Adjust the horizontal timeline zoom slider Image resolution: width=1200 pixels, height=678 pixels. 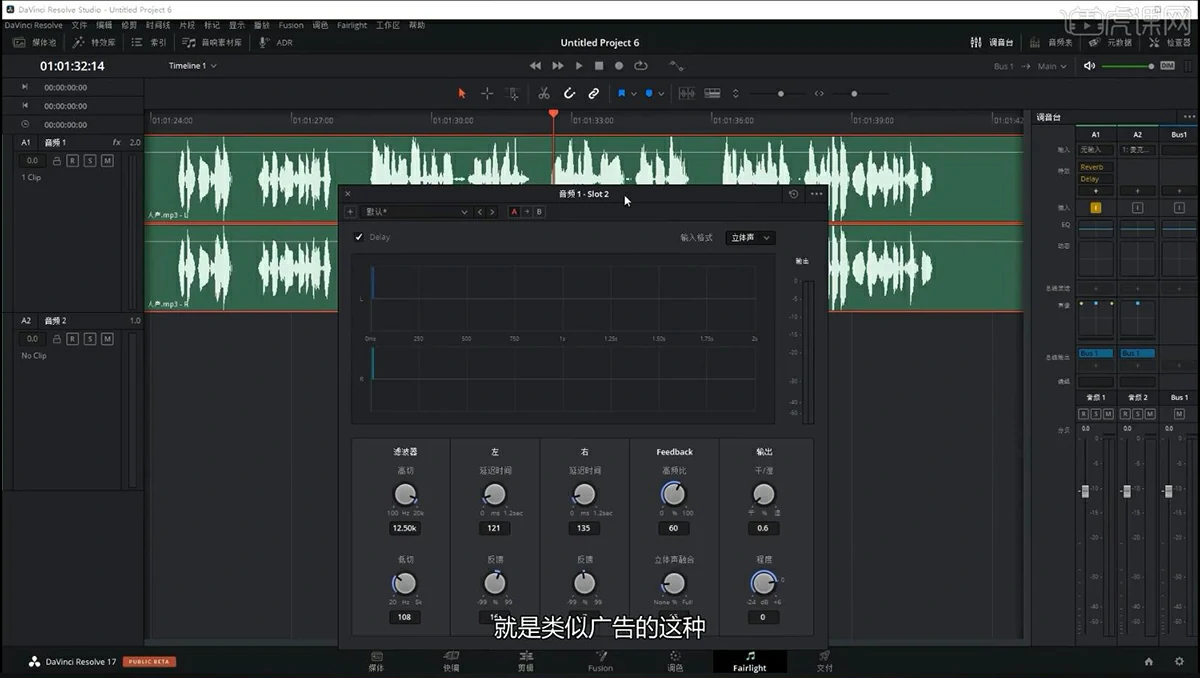tap(854, 93)
